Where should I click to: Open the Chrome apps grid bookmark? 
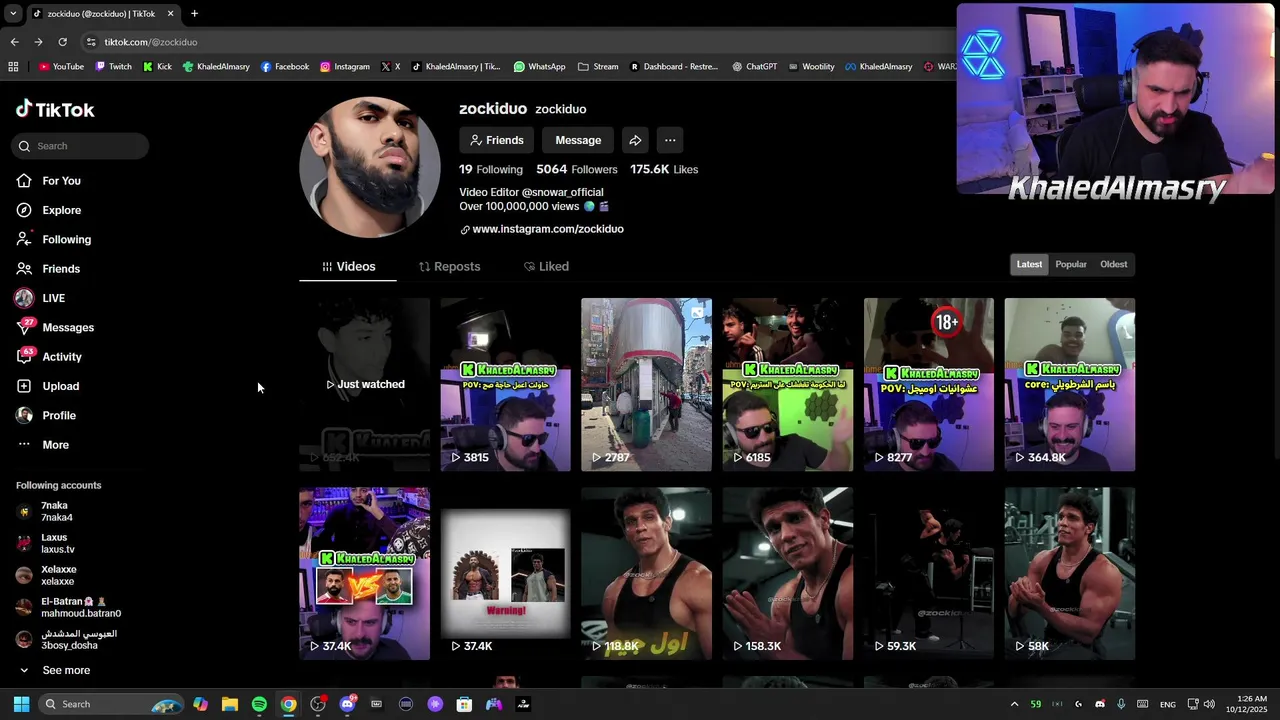point(13,67)
